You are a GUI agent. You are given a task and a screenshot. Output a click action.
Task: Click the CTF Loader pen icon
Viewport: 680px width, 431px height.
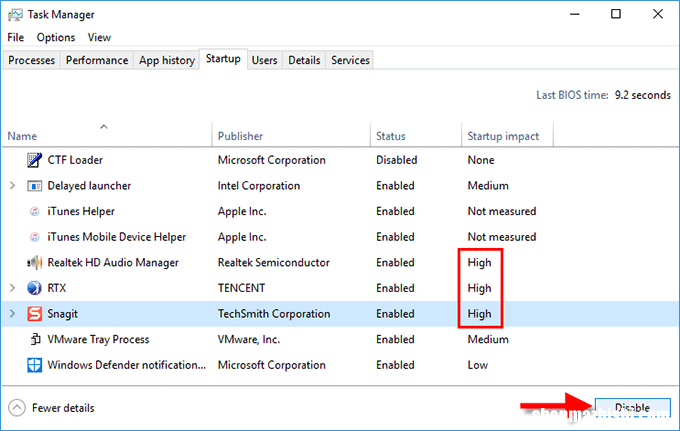[34, 160]
